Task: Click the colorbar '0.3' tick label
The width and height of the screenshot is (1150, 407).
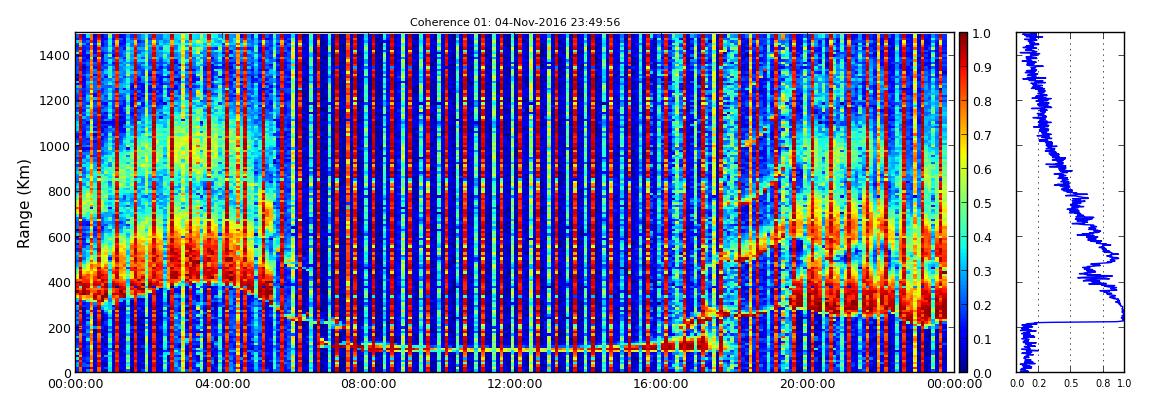Action: tap(981, 271)
